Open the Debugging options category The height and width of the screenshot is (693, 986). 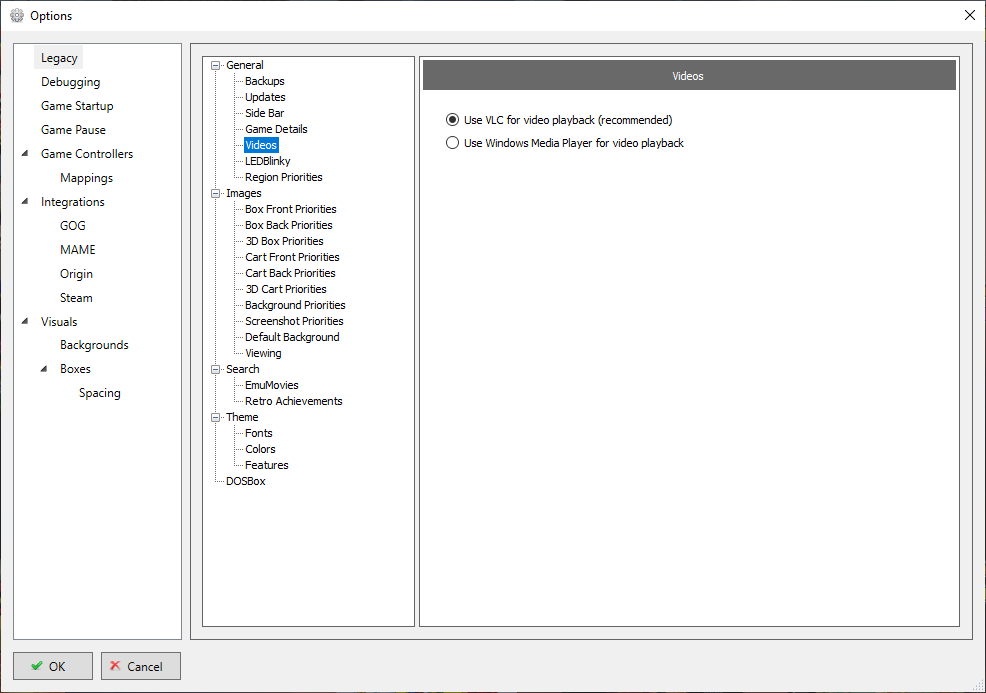[70, 82]
